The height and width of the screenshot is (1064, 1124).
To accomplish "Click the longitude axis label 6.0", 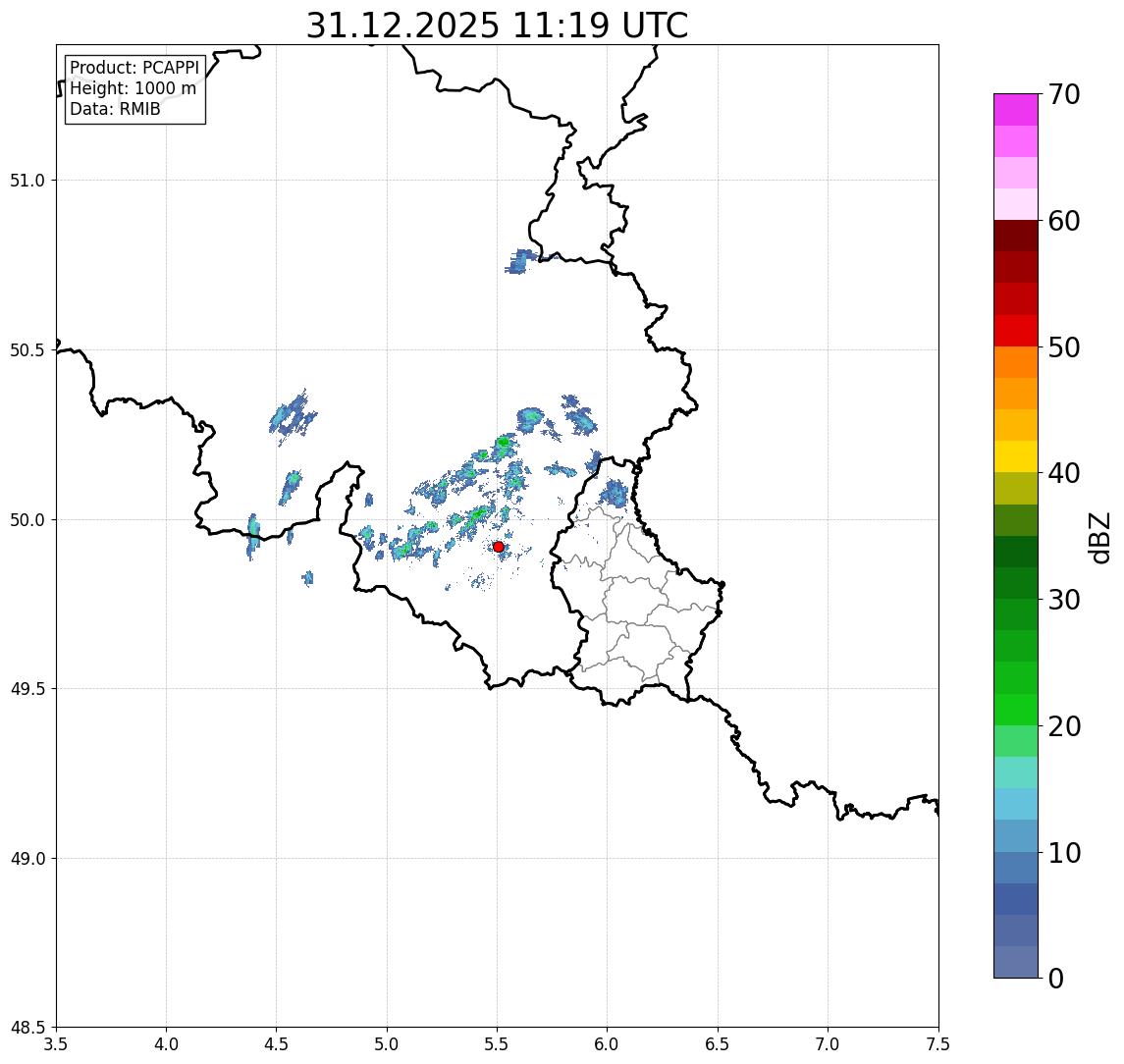I will pyautogui.click(x=608, y=1044).
